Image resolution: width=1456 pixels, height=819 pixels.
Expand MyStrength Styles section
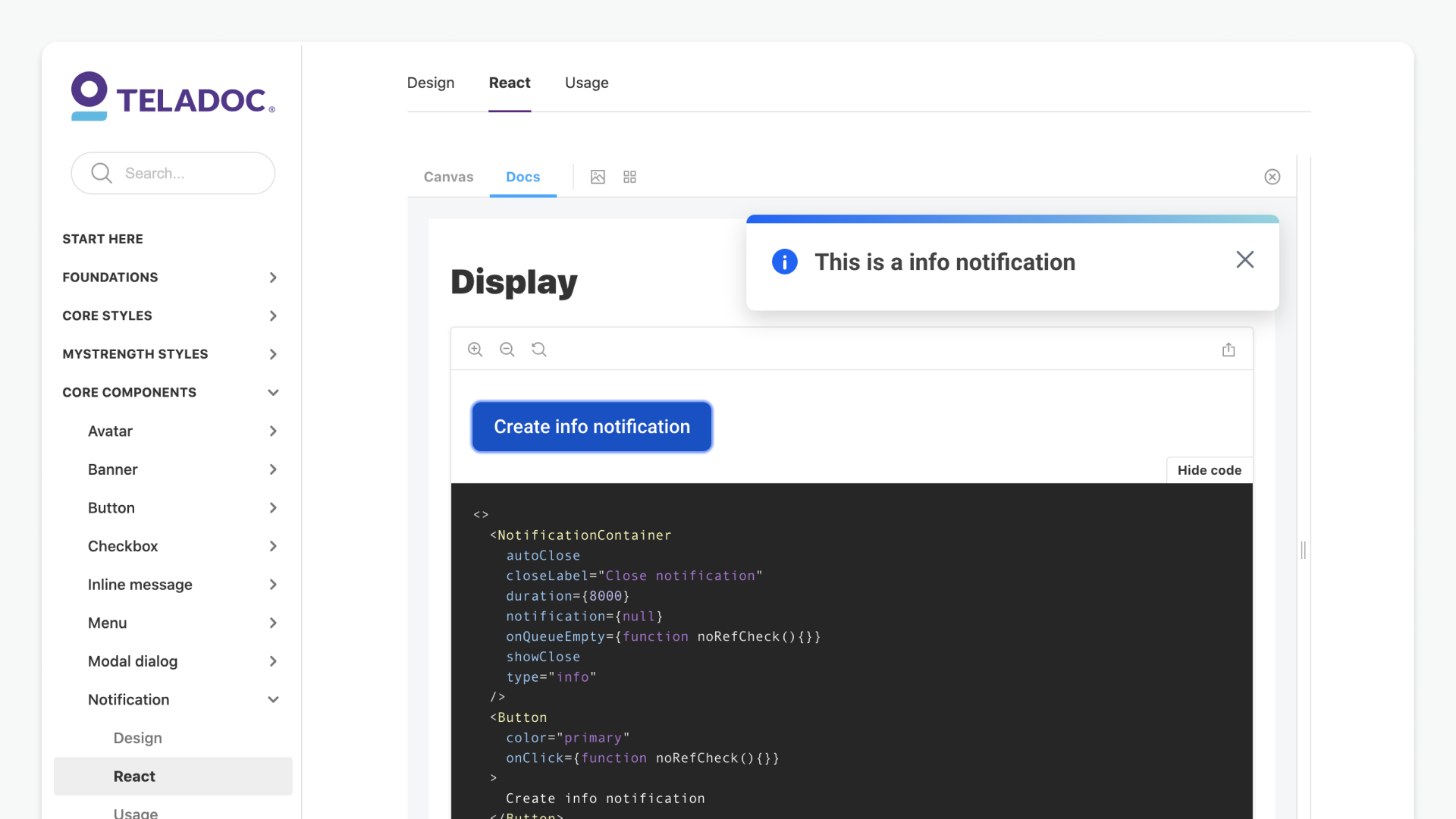tap(273, 354)
